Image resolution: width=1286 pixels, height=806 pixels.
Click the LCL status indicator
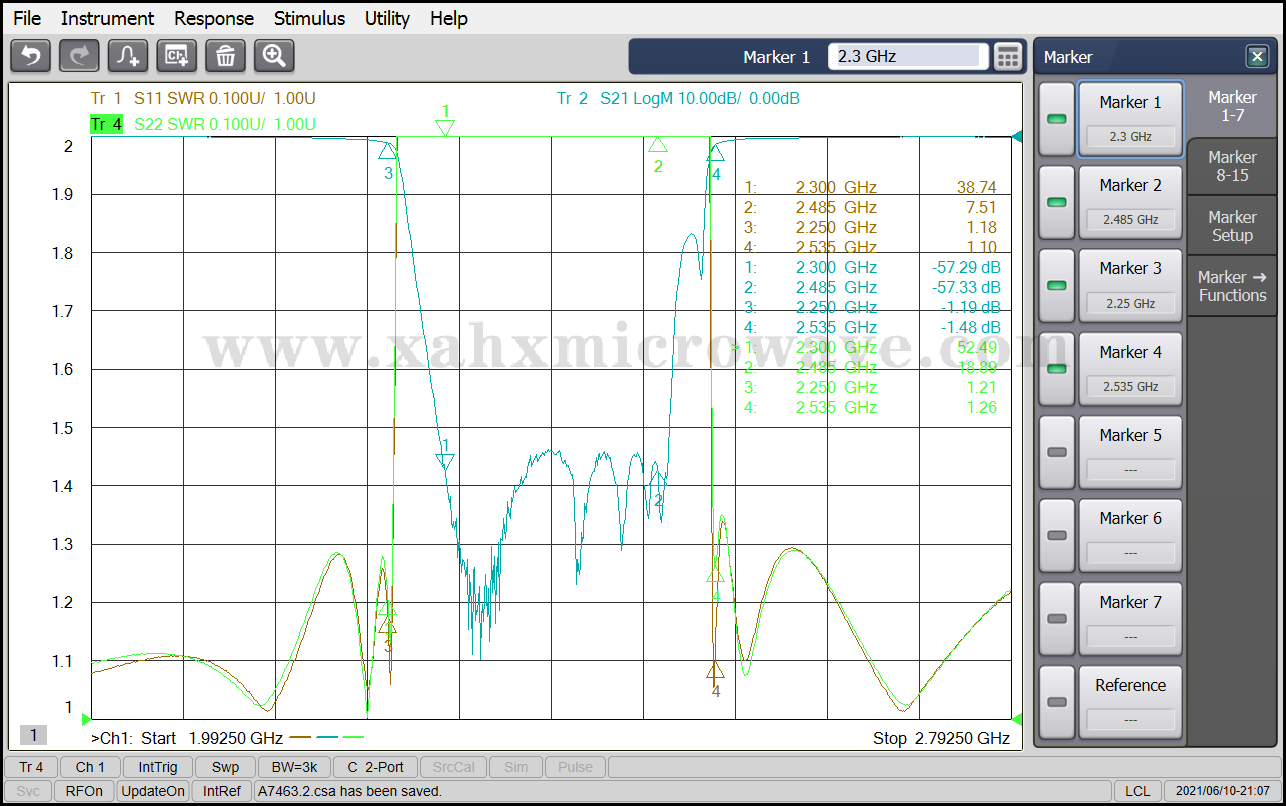[x=1137, y=791]
